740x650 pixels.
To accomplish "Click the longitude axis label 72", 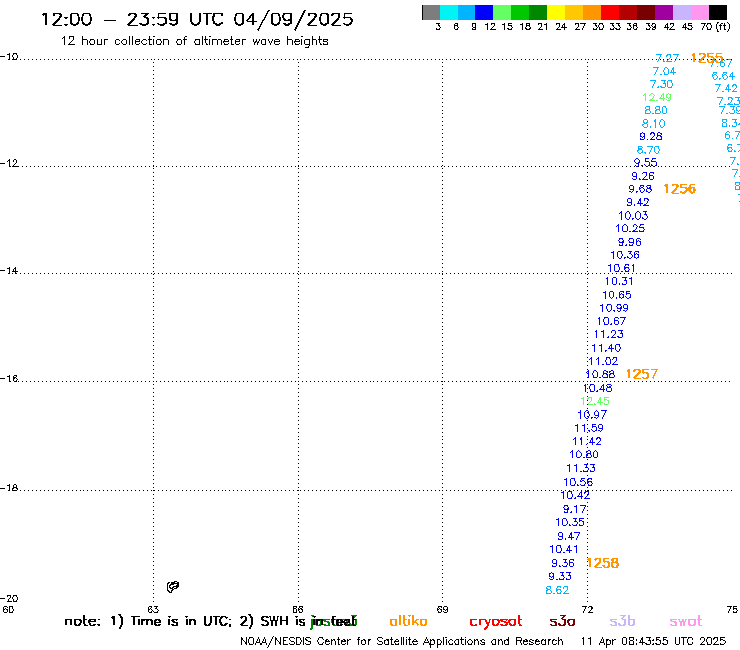I will [x=587, y=609].
